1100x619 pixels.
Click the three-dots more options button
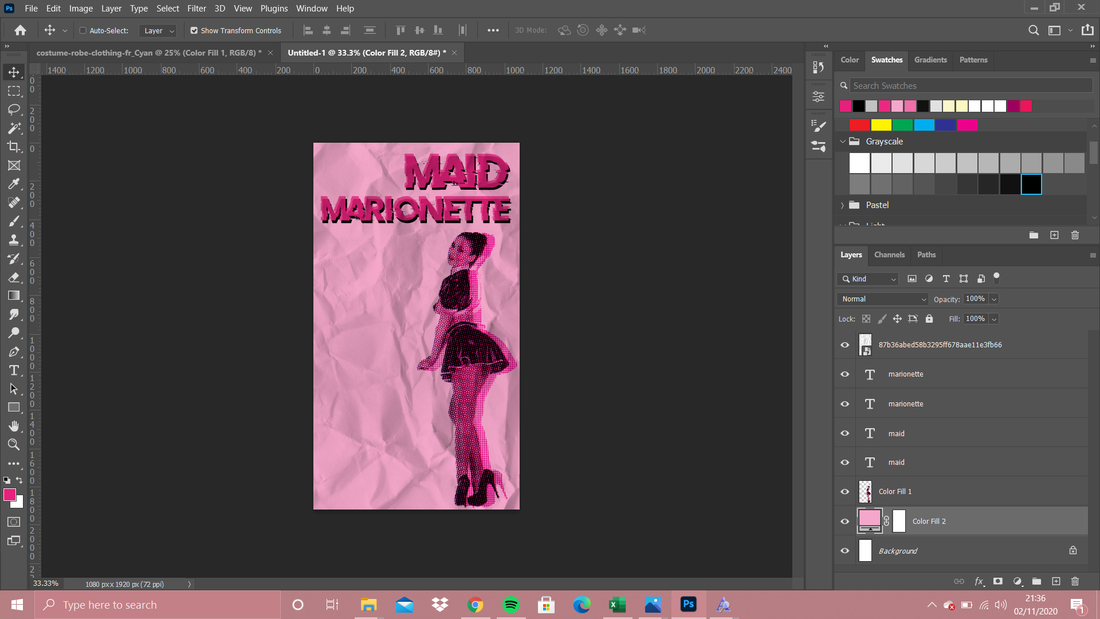point(493,30)
